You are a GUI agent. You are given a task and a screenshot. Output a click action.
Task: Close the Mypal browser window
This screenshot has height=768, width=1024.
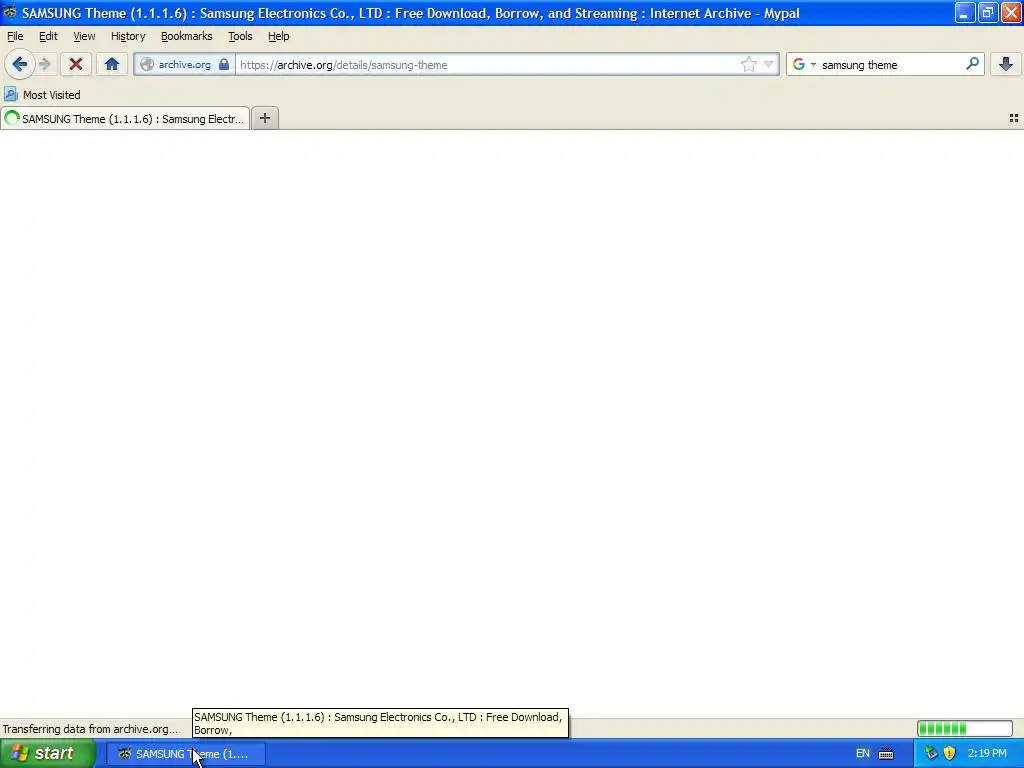(x=1011, y=12)
